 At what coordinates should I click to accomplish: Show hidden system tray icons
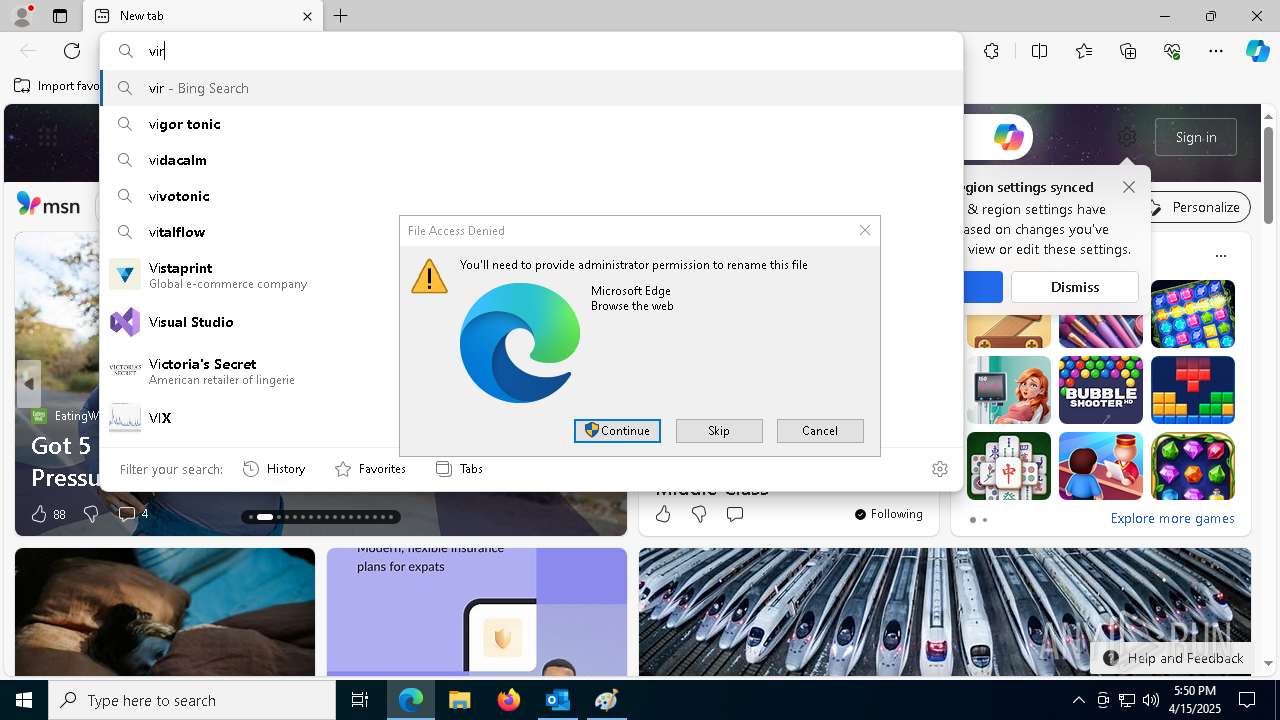click(x=1078, y=700)
